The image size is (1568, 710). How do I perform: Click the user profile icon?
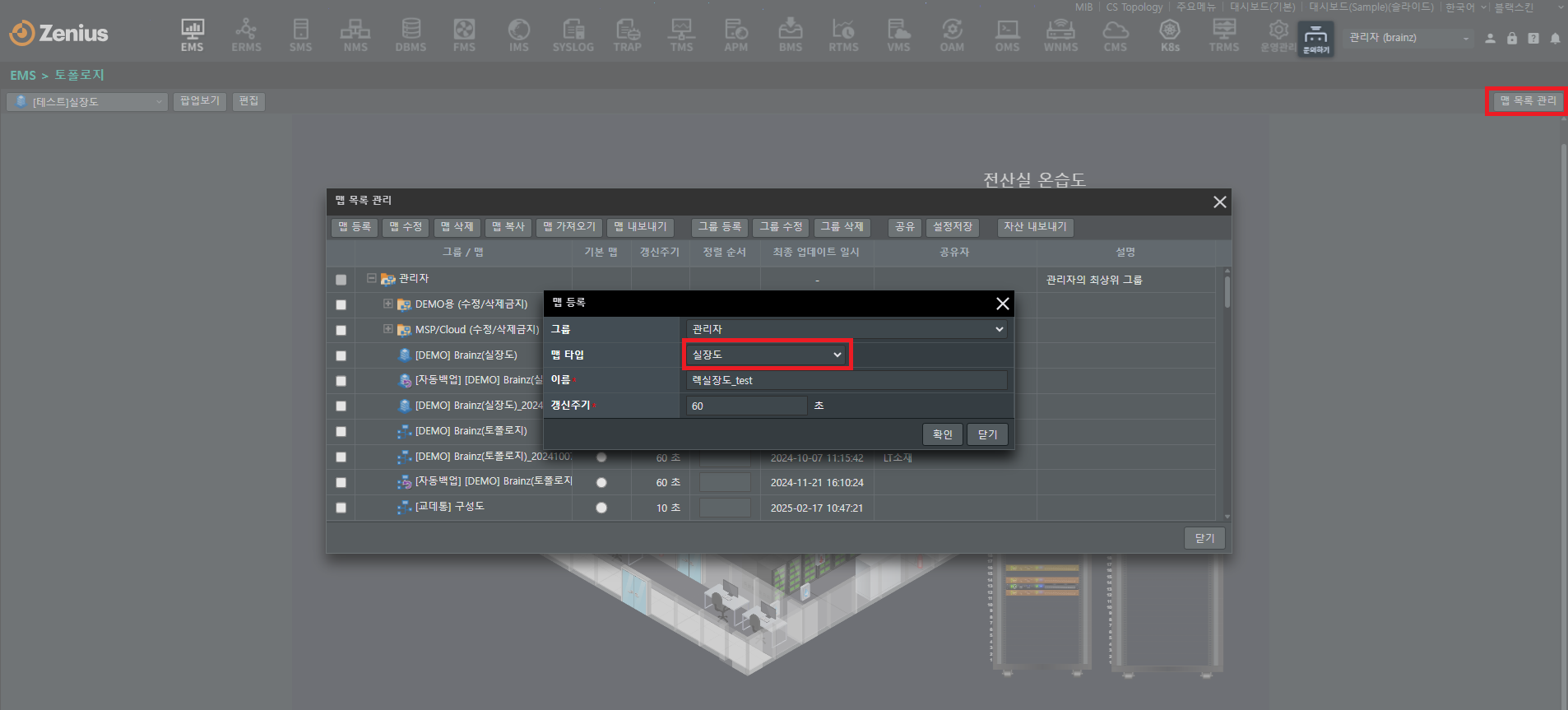point(1490,38)
